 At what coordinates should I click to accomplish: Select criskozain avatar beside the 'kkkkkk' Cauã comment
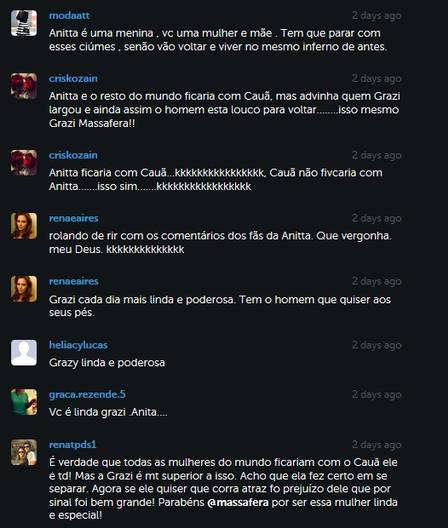[24, 163]
